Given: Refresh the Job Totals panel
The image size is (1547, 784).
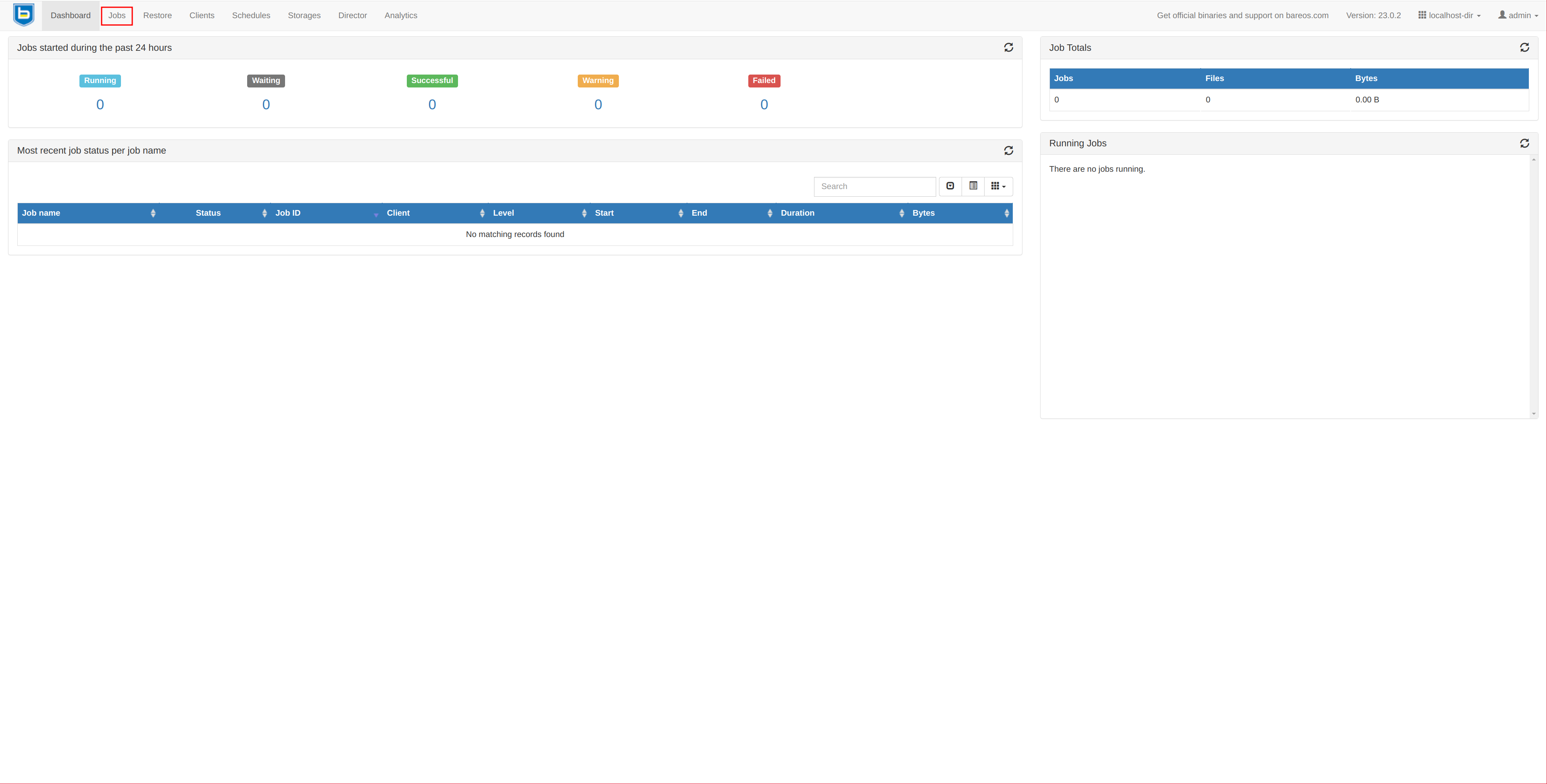Looking at the screenshot, I should point(1524,48).
